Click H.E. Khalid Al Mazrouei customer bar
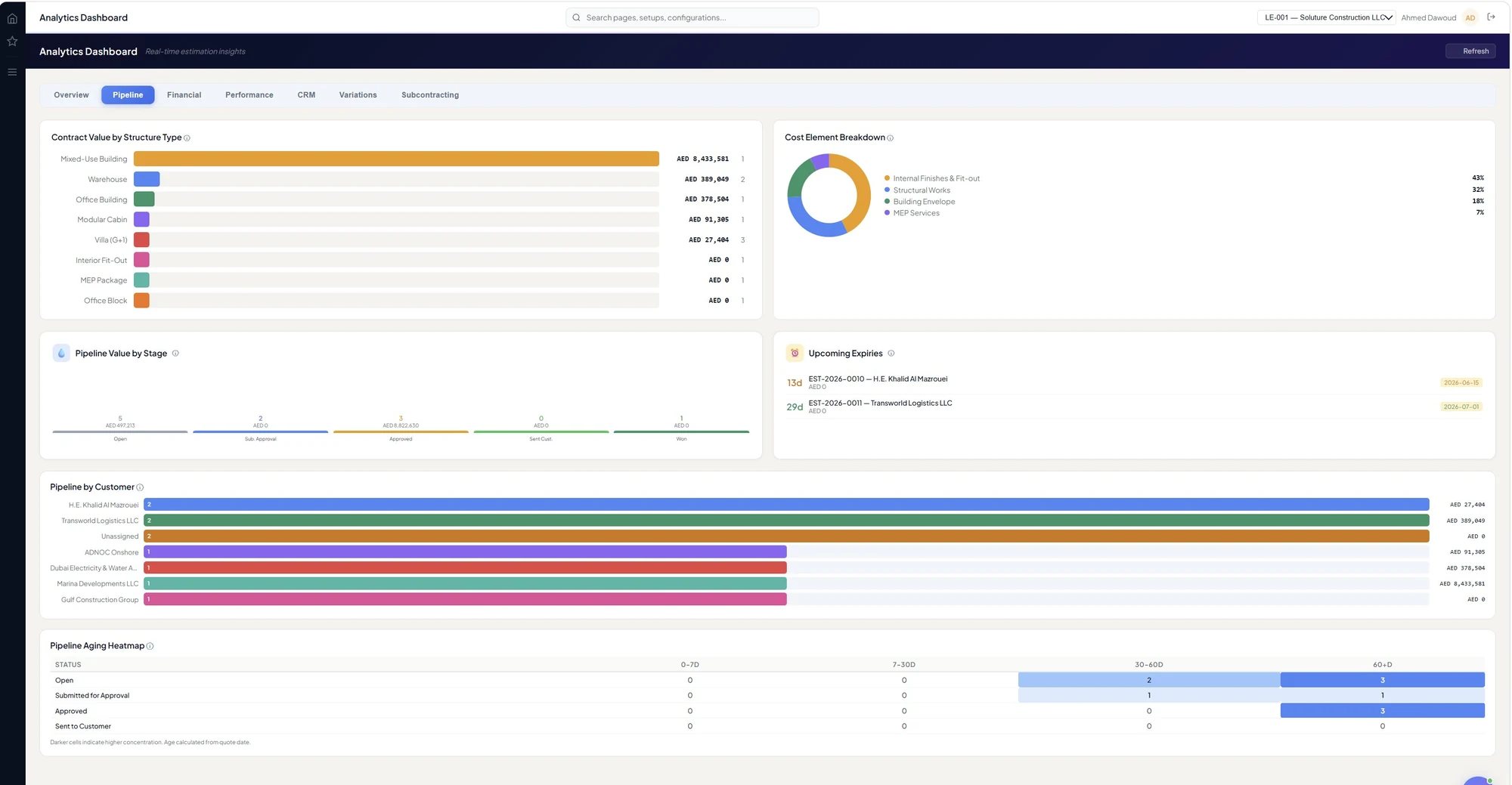 point(786,505)
